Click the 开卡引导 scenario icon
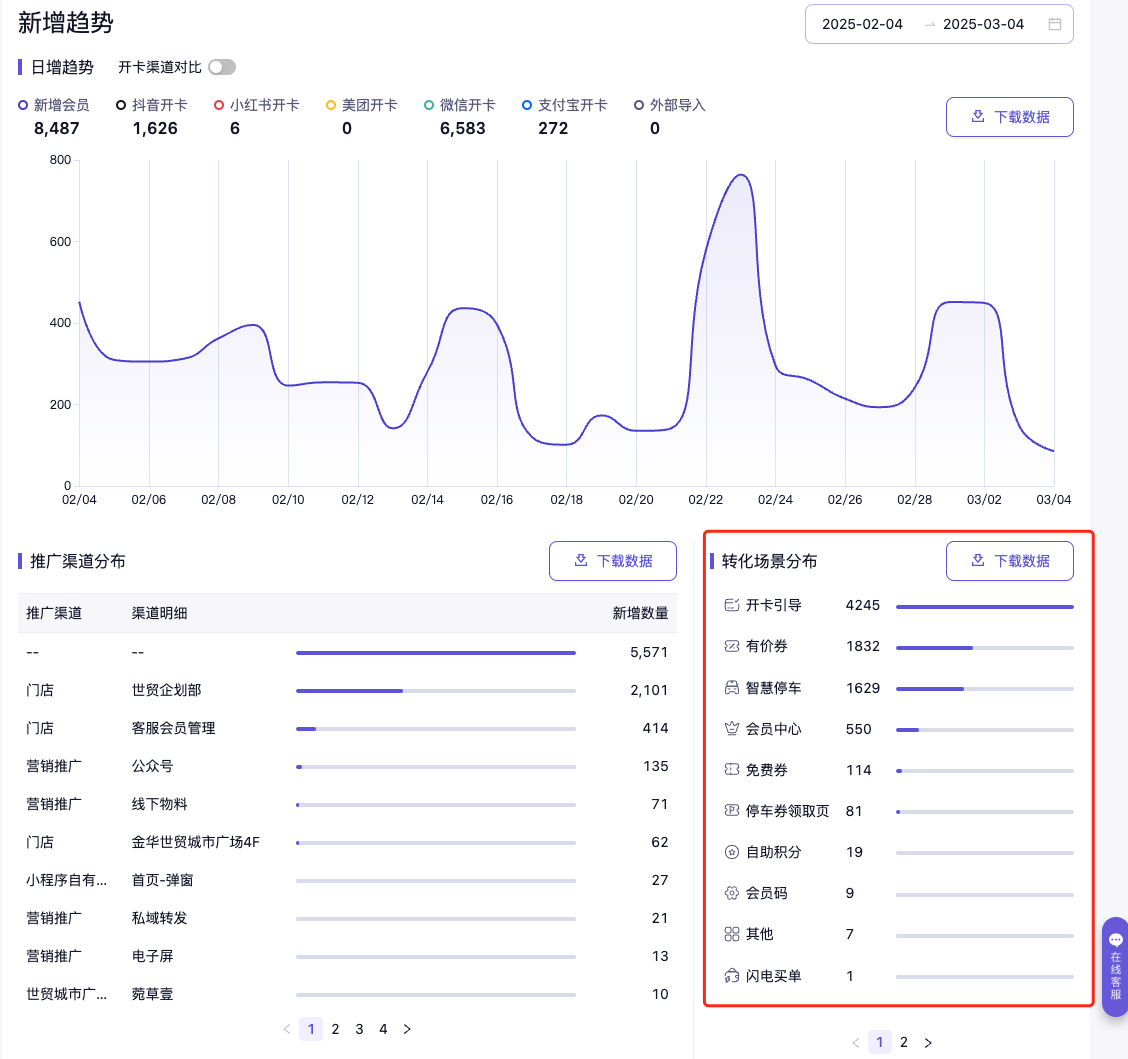This screenshot has height=1059, width=1128. click(731, 605)
